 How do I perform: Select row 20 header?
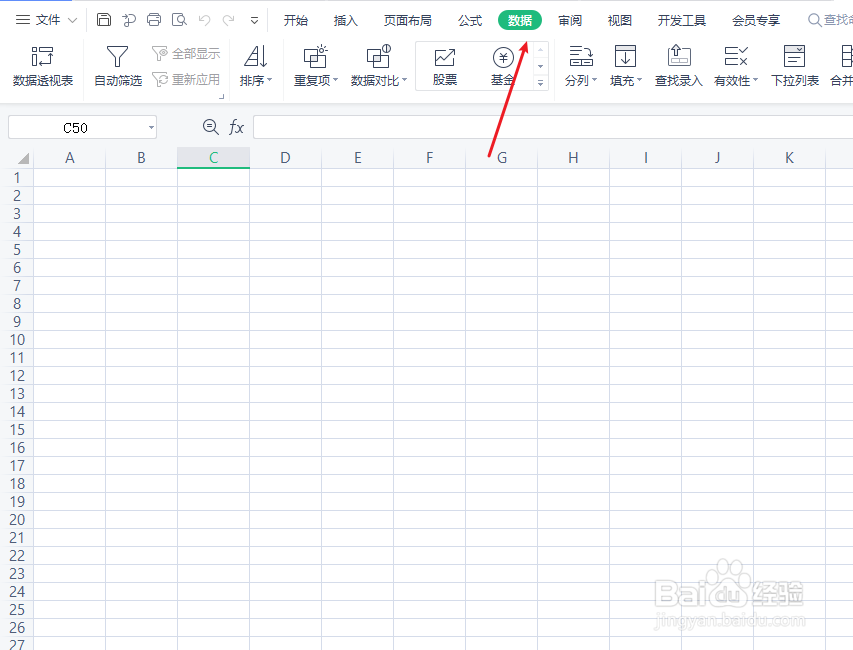tap(17, 519)
